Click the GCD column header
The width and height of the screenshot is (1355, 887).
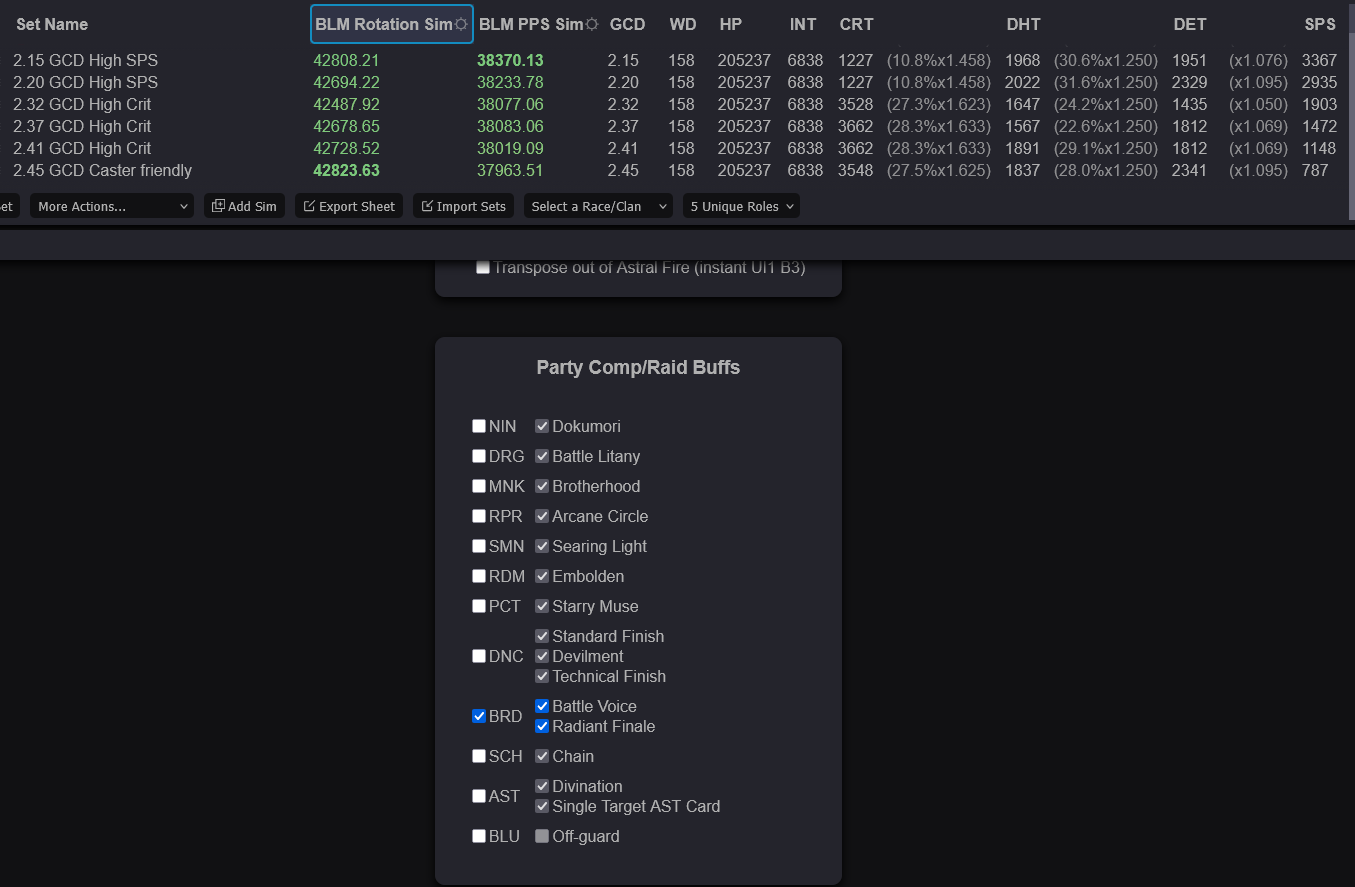(x=627, y=24)
